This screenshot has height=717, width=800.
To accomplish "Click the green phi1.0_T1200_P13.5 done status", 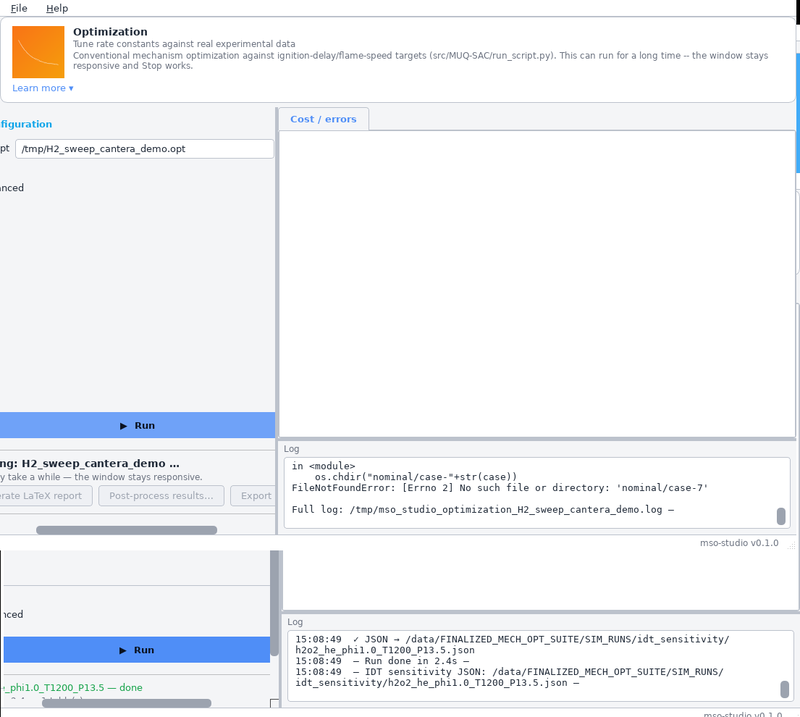I will [72, 687].
